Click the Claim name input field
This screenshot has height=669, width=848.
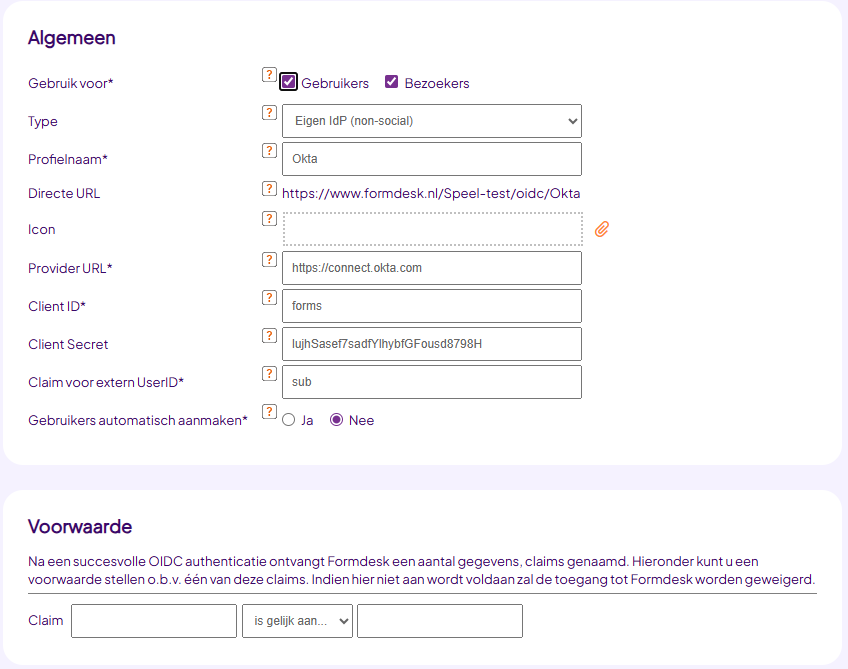[154, 621]
